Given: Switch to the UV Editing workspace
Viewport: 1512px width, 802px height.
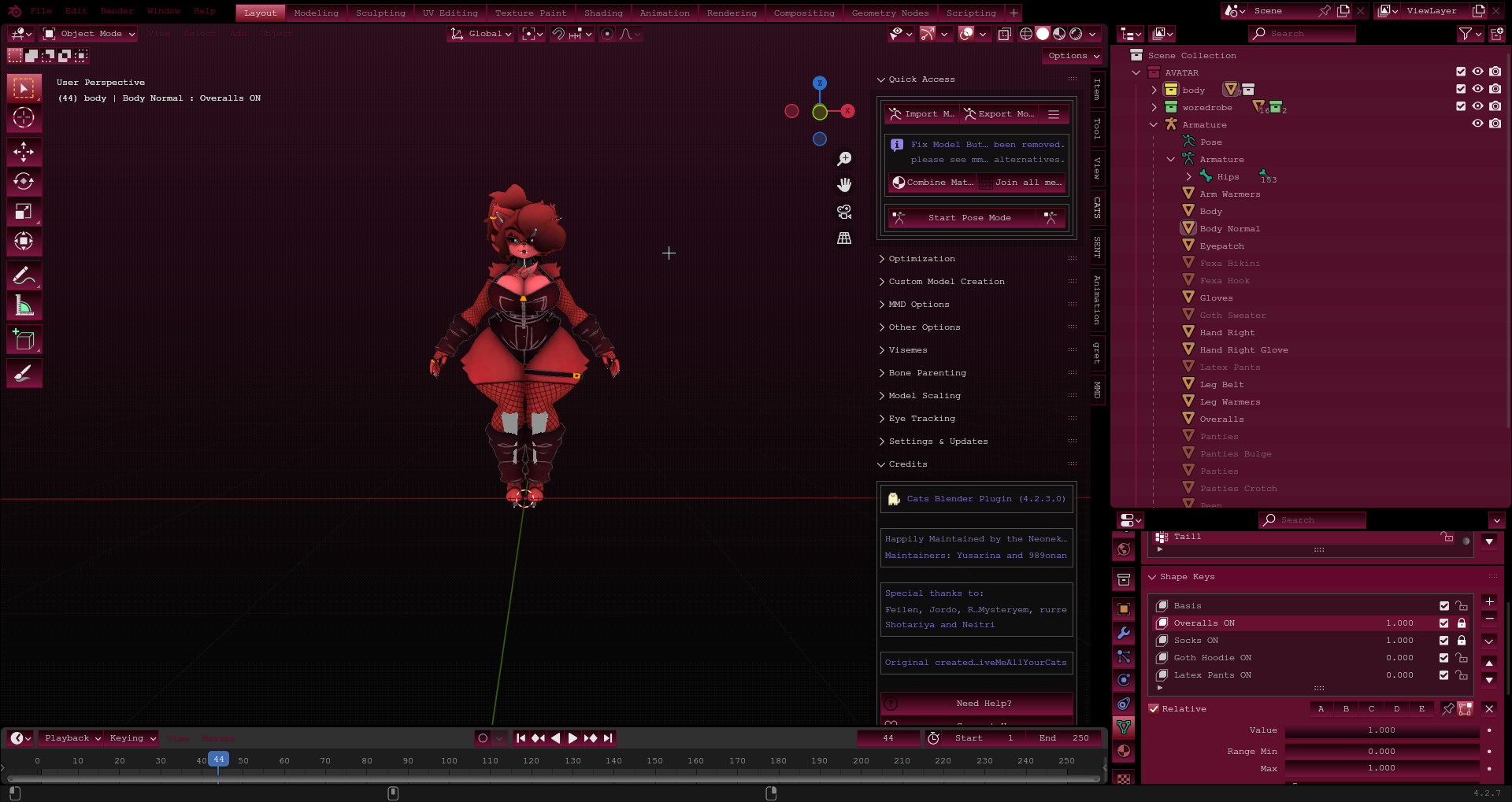Looking at the screenshot, I should 450,13.
